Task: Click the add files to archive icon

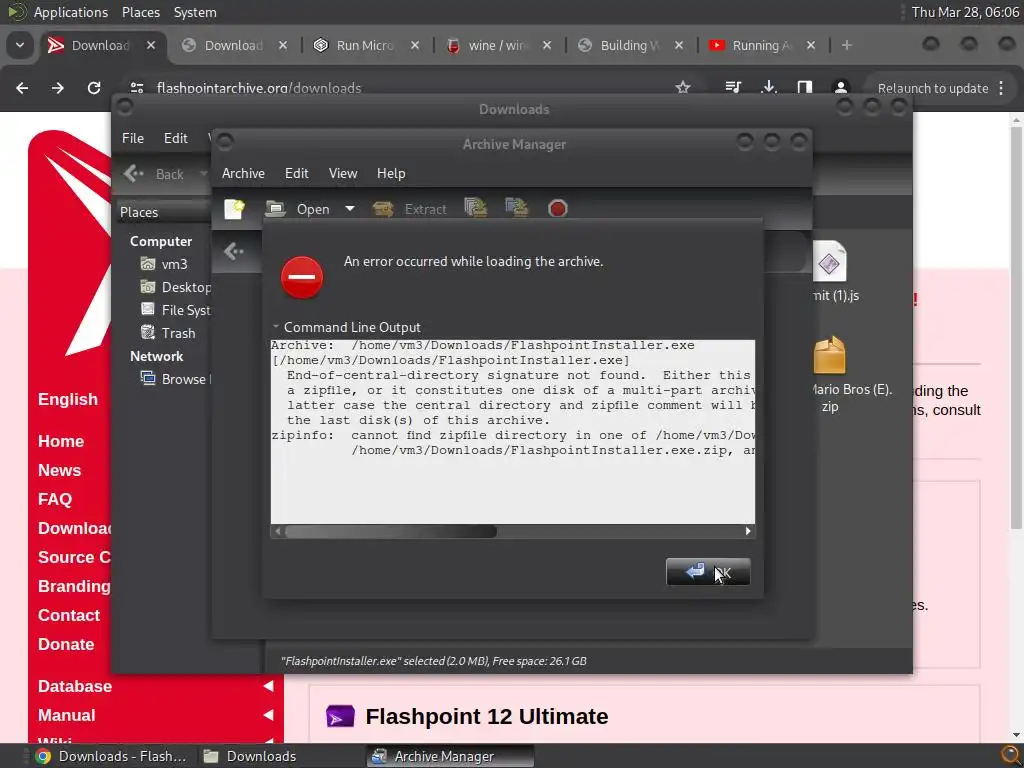Action: point(475,208)
